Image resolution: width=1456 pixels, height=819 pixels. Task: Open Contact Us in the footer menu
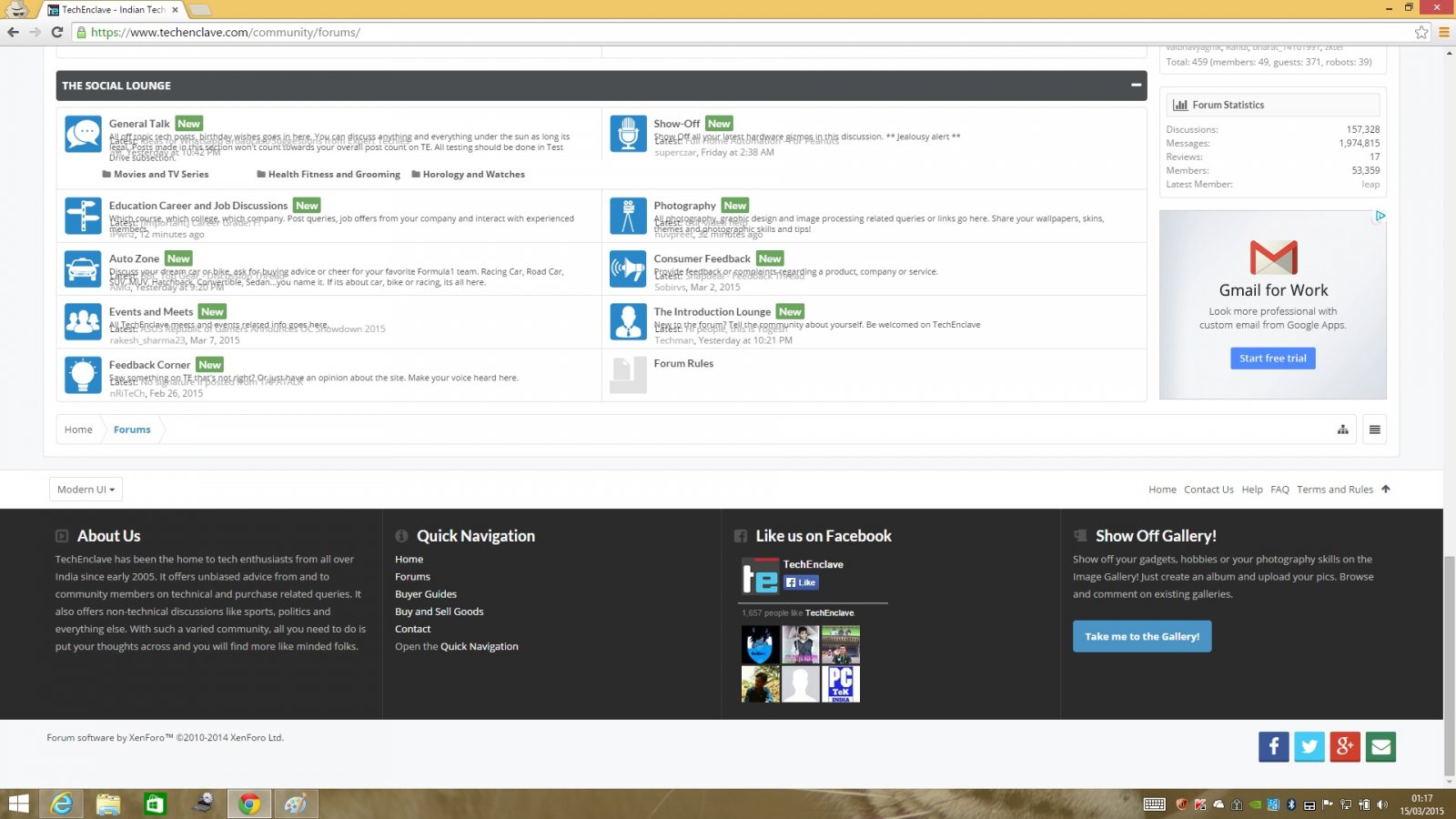[x=1208, y=490]
